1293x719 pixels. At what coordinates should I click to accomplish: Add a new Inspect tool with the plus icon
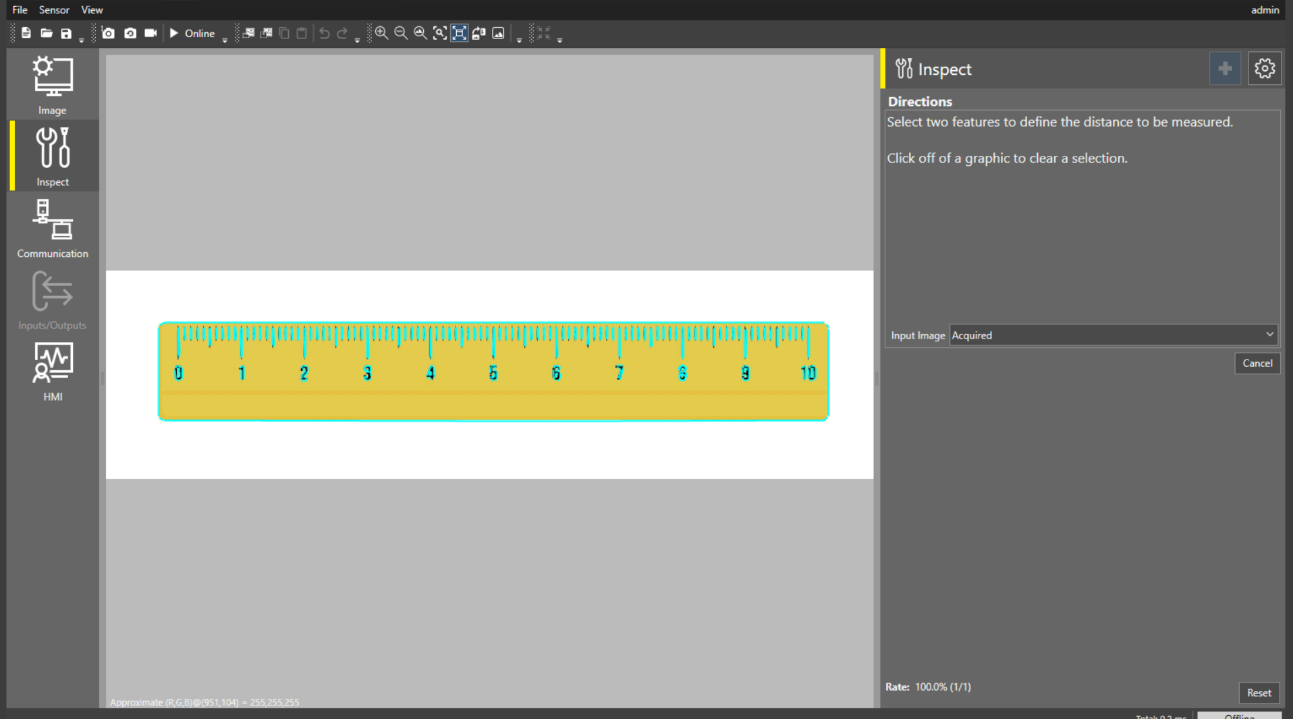coord(1224,68)
